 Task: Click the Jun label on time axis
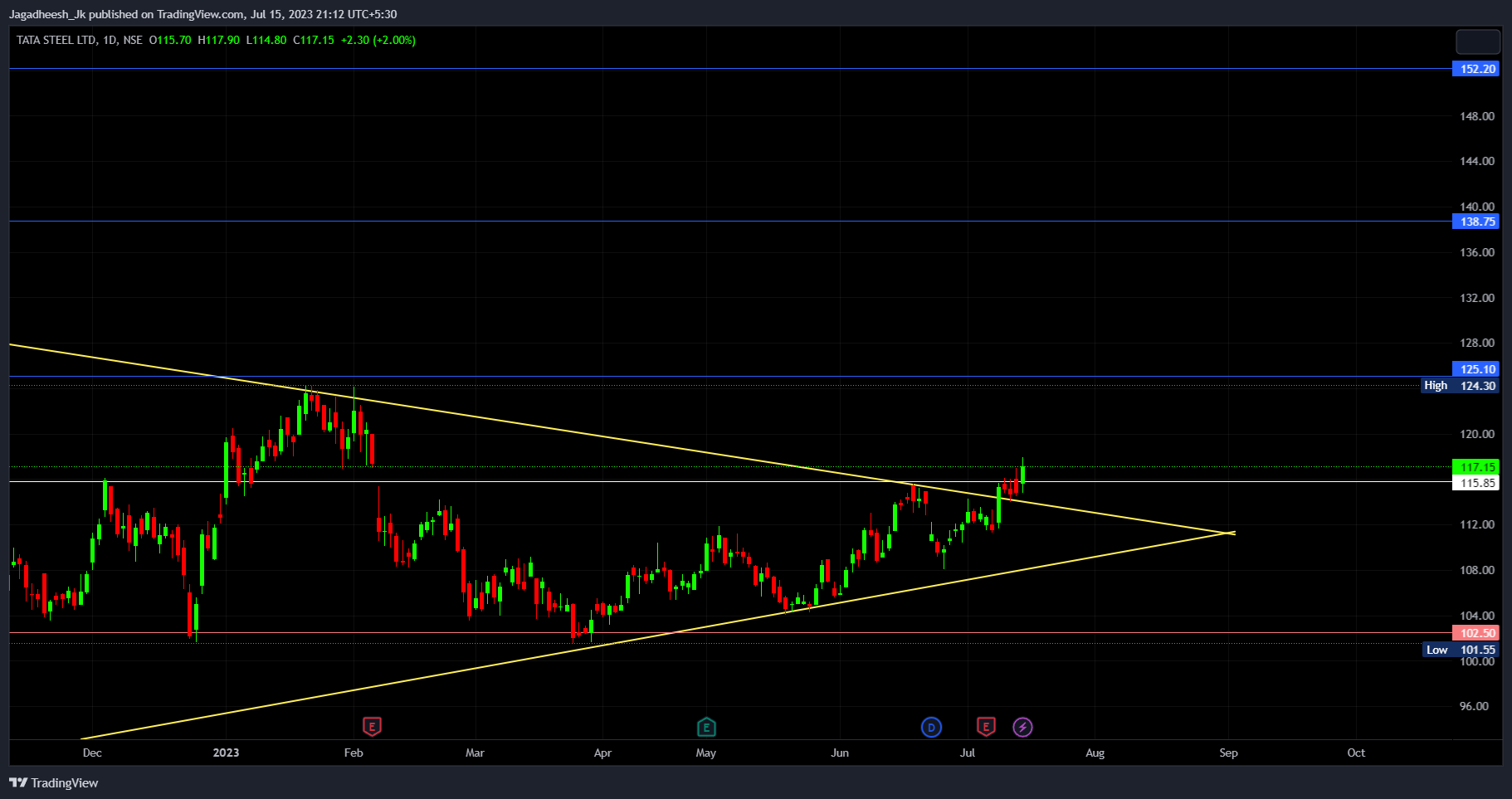click(x=840, y=753)
